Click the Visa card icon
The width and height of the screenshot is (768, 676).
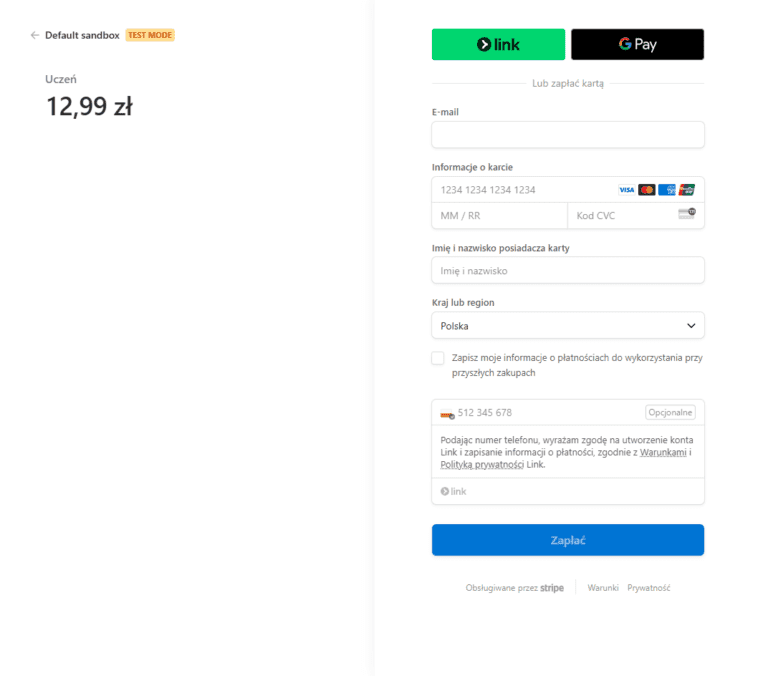(x=626, y=190)
